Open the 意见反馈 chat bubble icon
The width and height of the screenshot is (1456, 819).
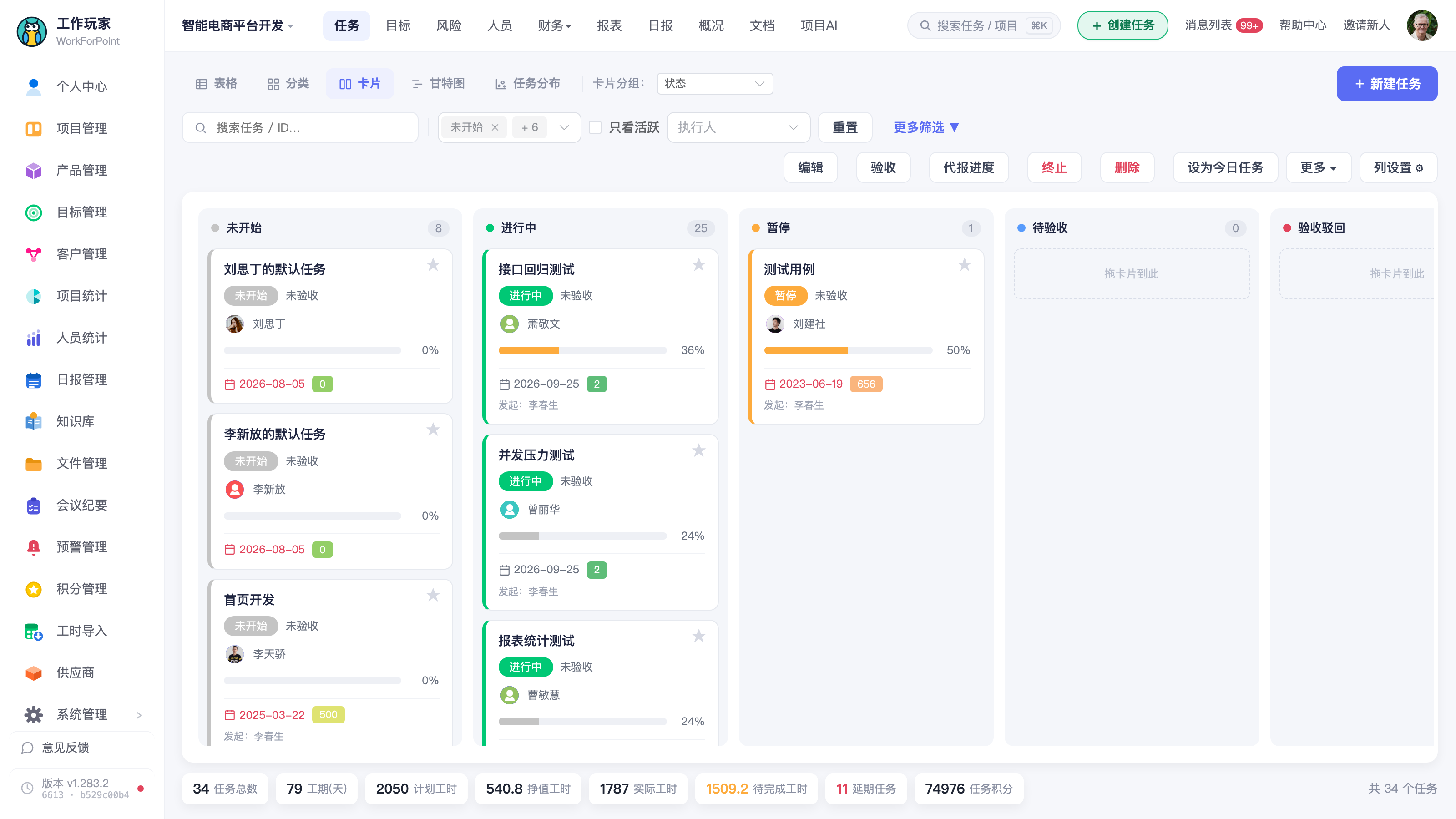coord(27,748)
